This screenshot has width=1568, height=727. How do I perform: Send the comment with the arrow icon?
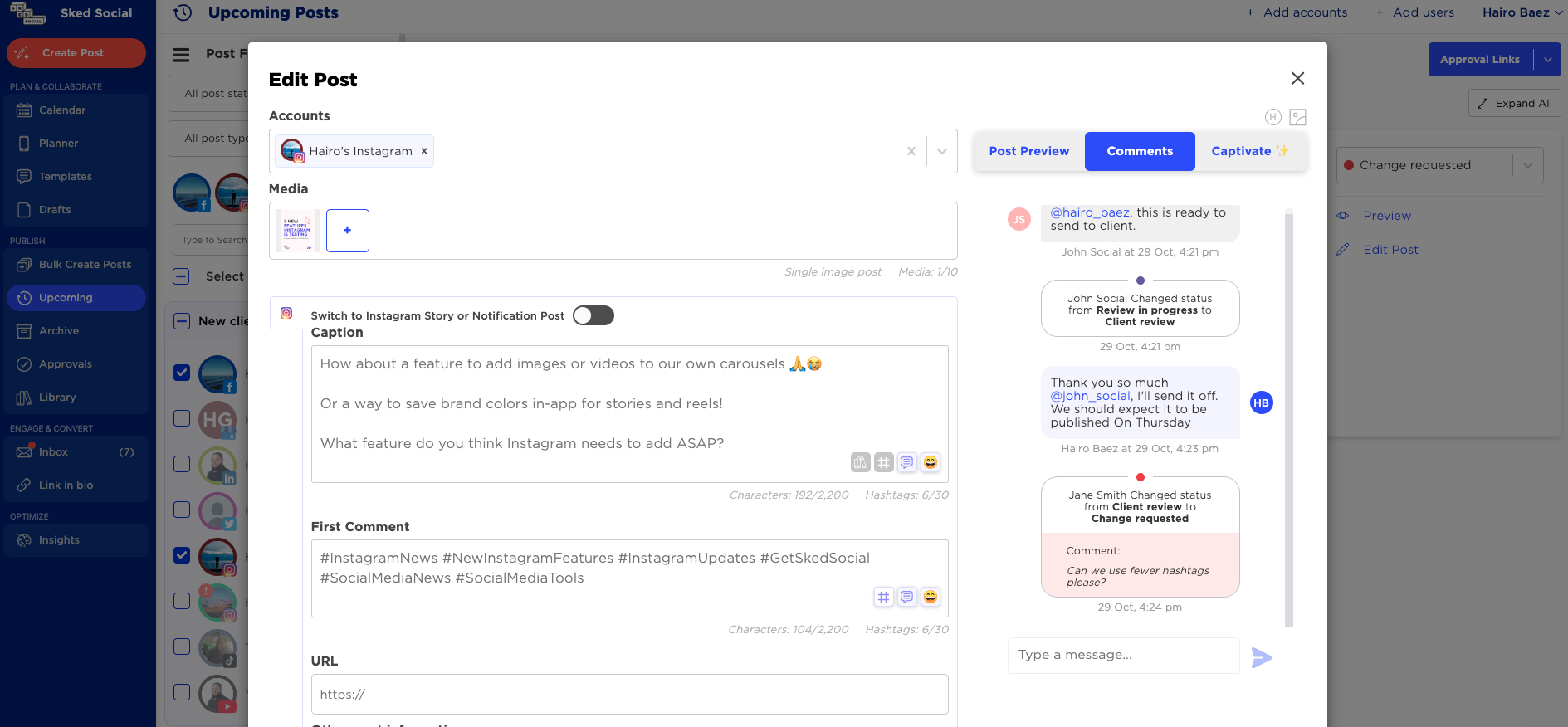tap(1262, 657)
